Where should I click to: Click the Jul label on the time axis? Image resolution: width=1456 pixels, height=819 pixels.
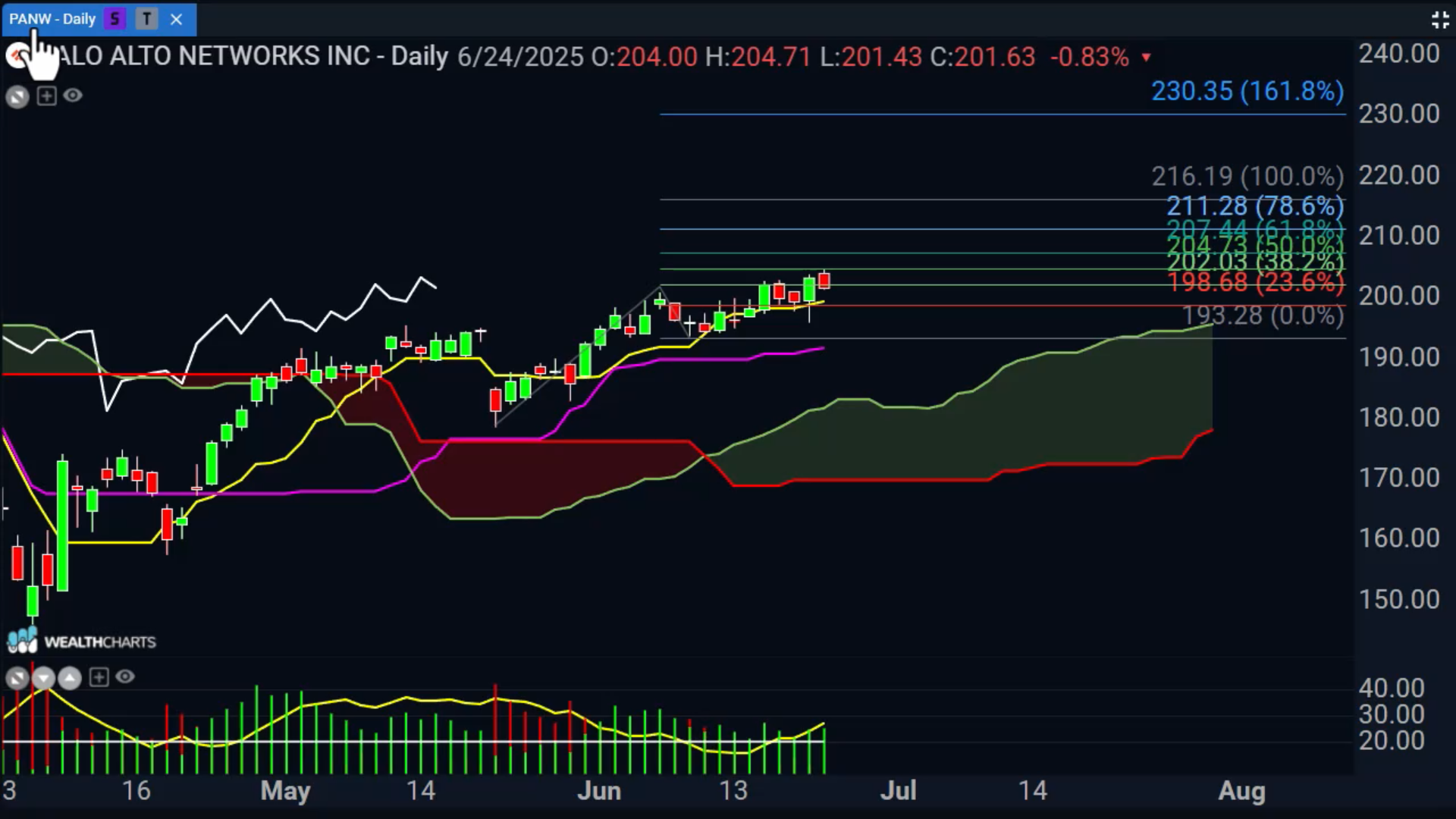pos(899,791)
